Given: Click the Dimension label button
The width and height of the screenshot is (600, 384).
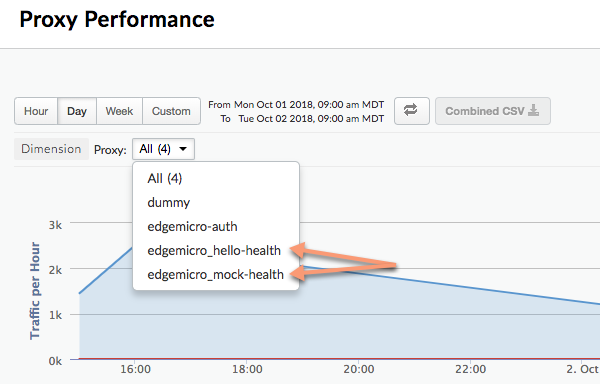Looking at the screenshot, I should (x=51, y=149).
